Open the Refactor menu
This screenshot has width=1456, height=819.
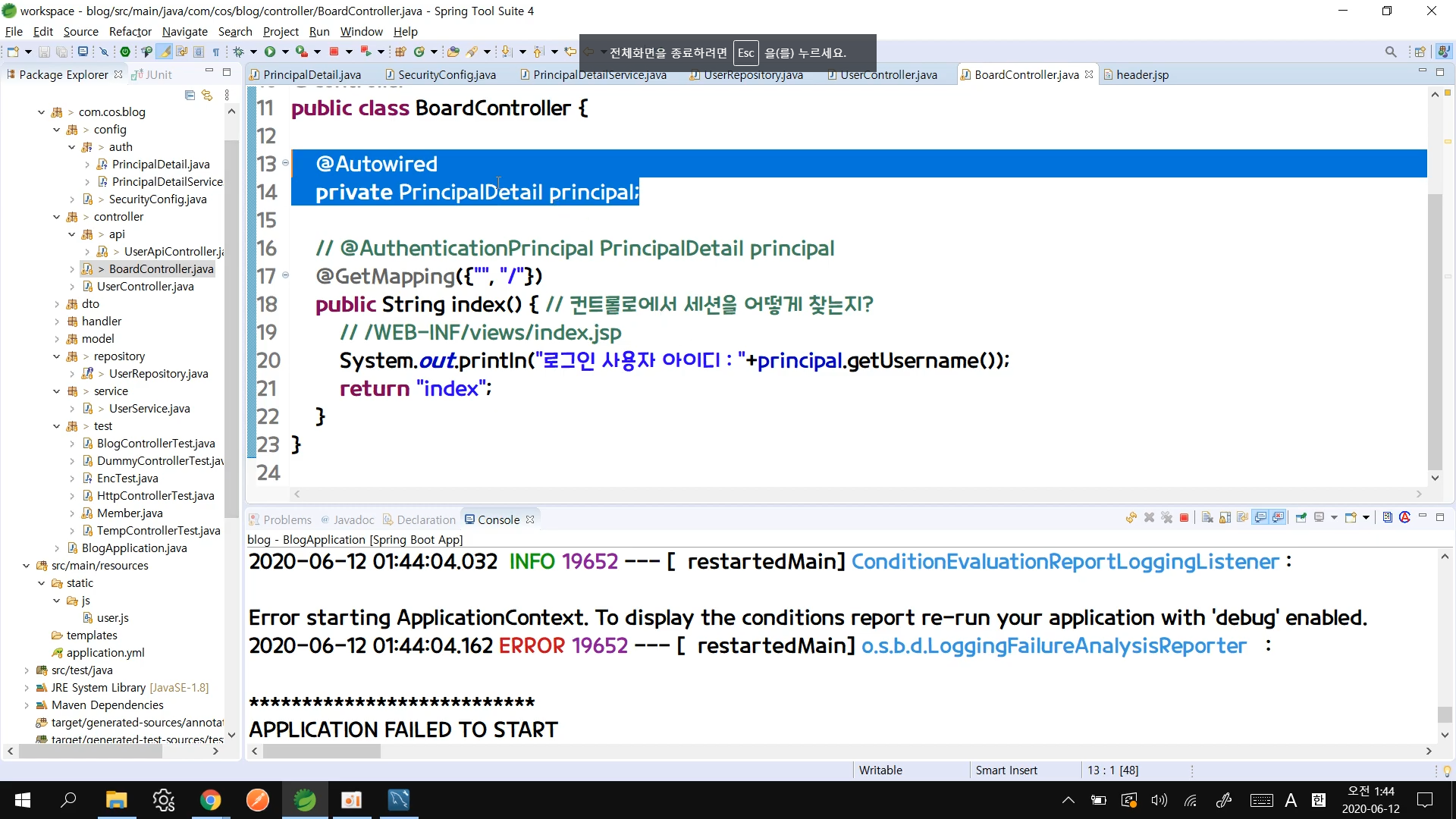[130, 31]
